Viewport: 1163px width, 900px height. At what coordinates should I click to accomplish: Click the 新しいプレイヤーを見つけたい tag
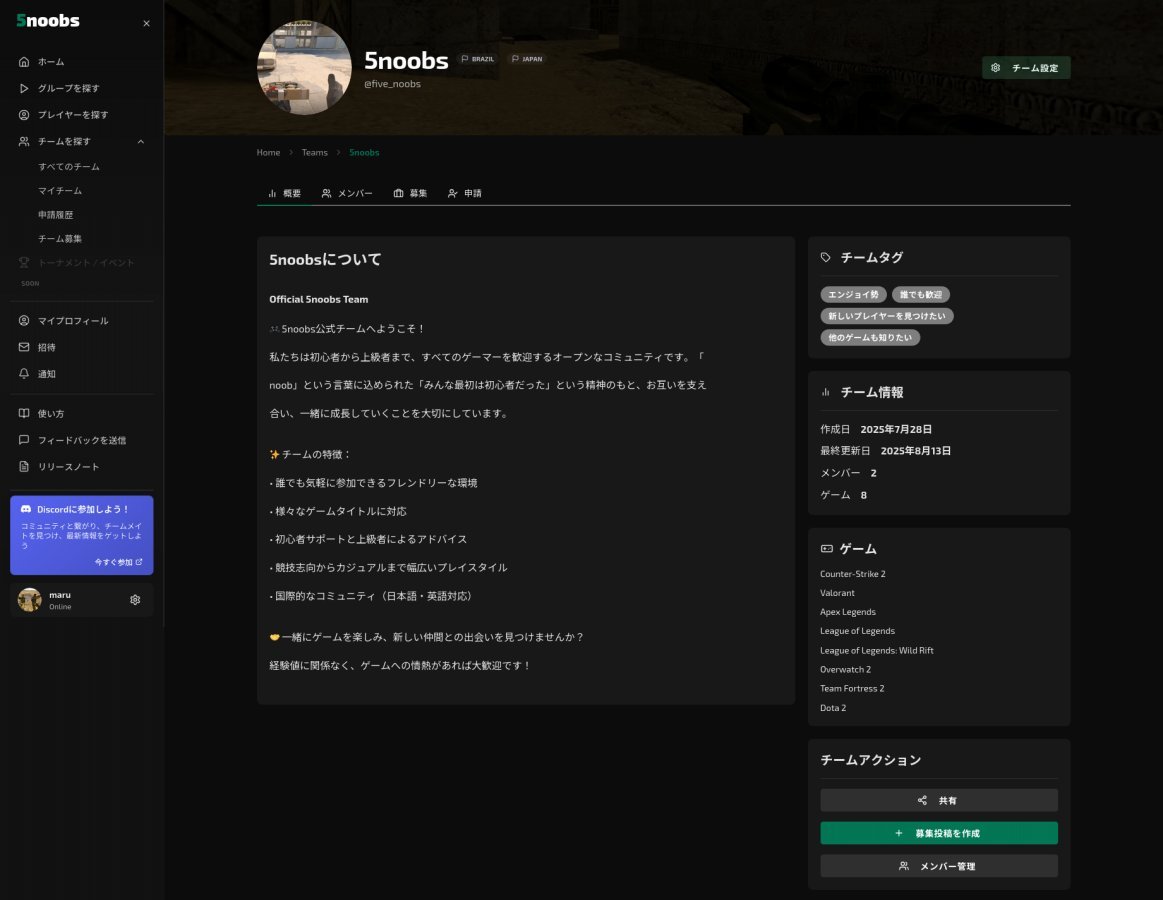[886, 316]
